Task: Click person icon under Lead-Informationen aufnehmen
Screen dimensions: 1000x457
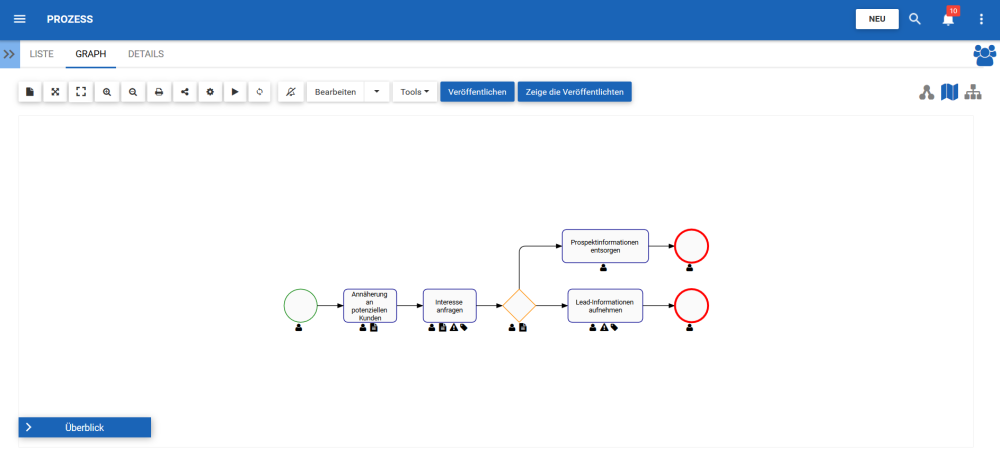Action: click(x=592, y=328)
